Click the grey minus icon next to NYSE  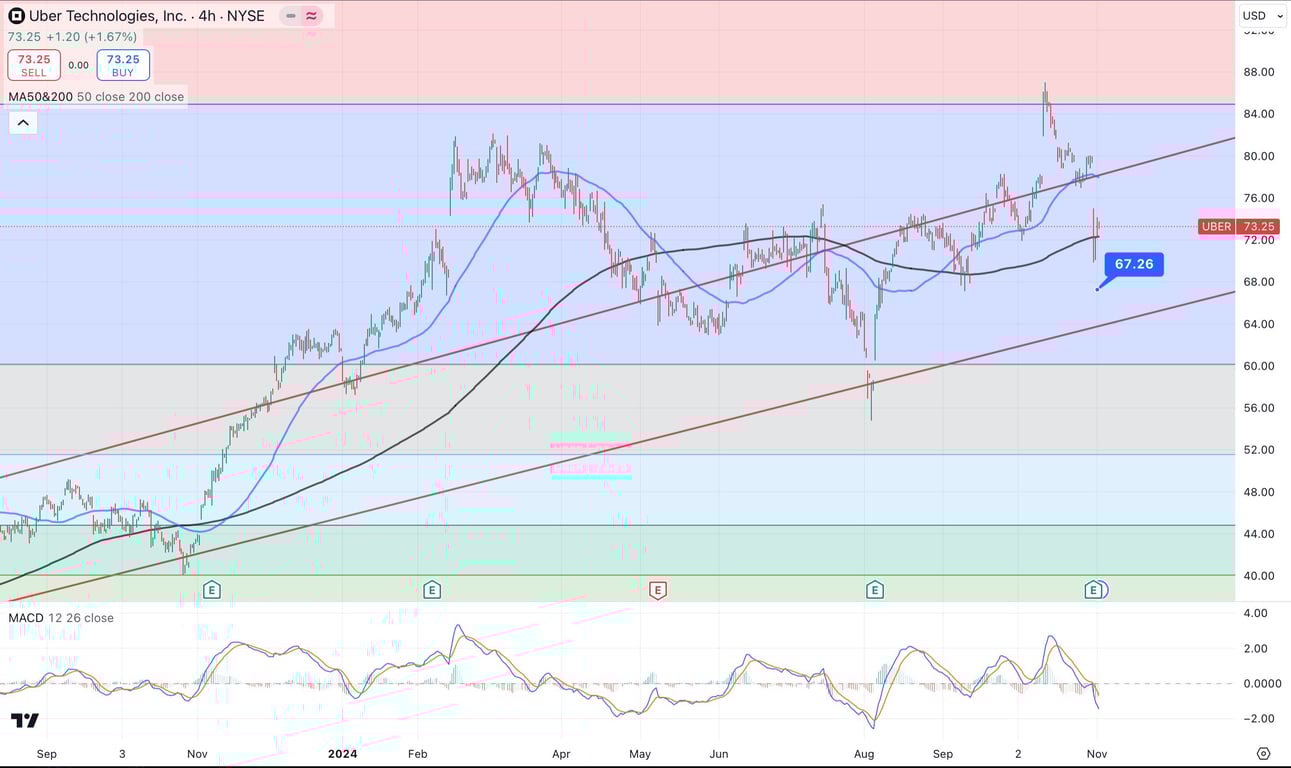tap(291, 16)
